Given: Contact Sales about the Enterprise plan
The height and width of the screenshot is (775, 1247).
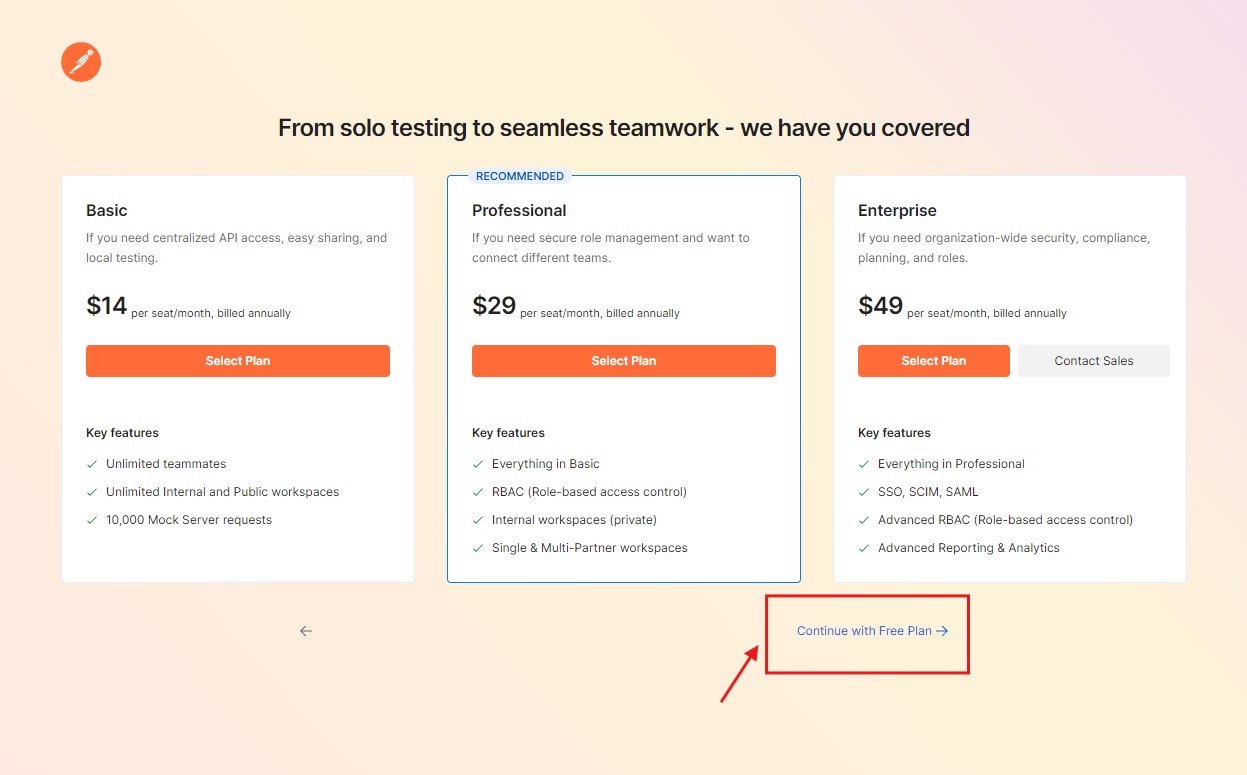Looking at the screenshot, I should click(1093, 361).
